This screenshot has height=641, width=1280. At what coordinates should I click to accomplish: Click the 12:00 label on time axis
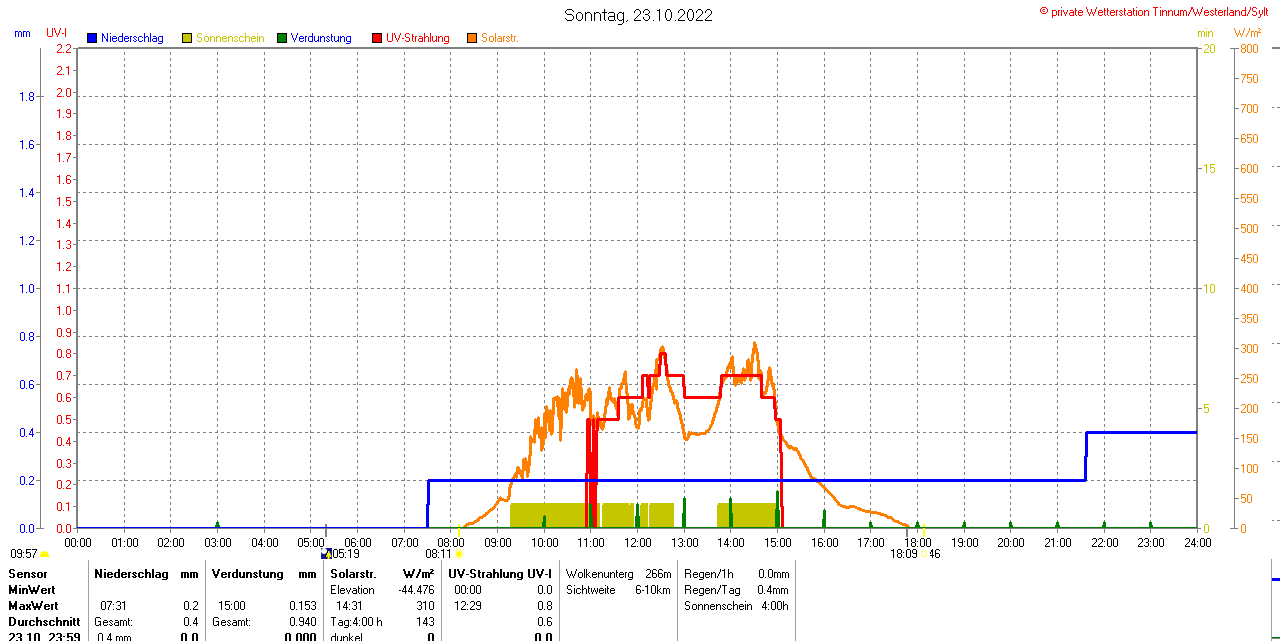click(638, 543)
